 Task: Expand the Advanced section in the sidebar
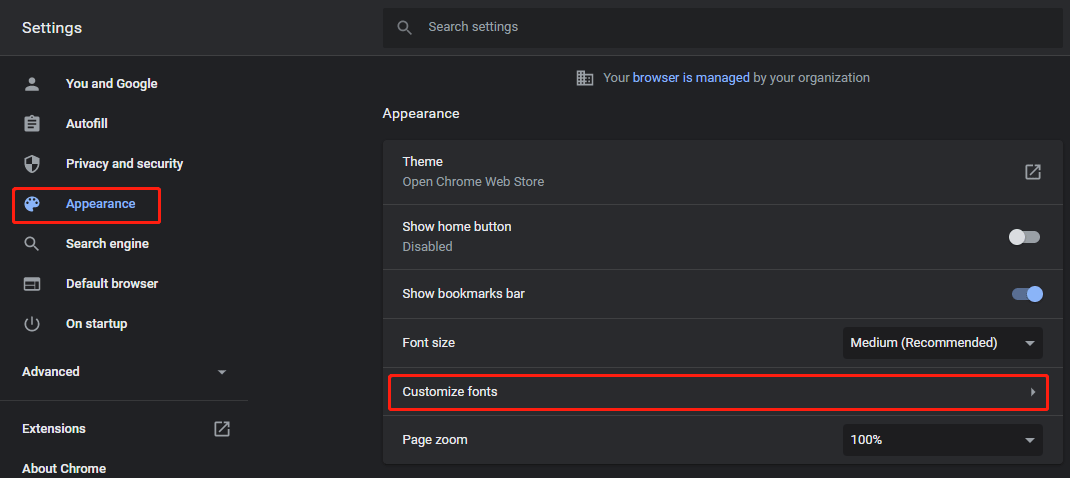click(x=124, y=371)
